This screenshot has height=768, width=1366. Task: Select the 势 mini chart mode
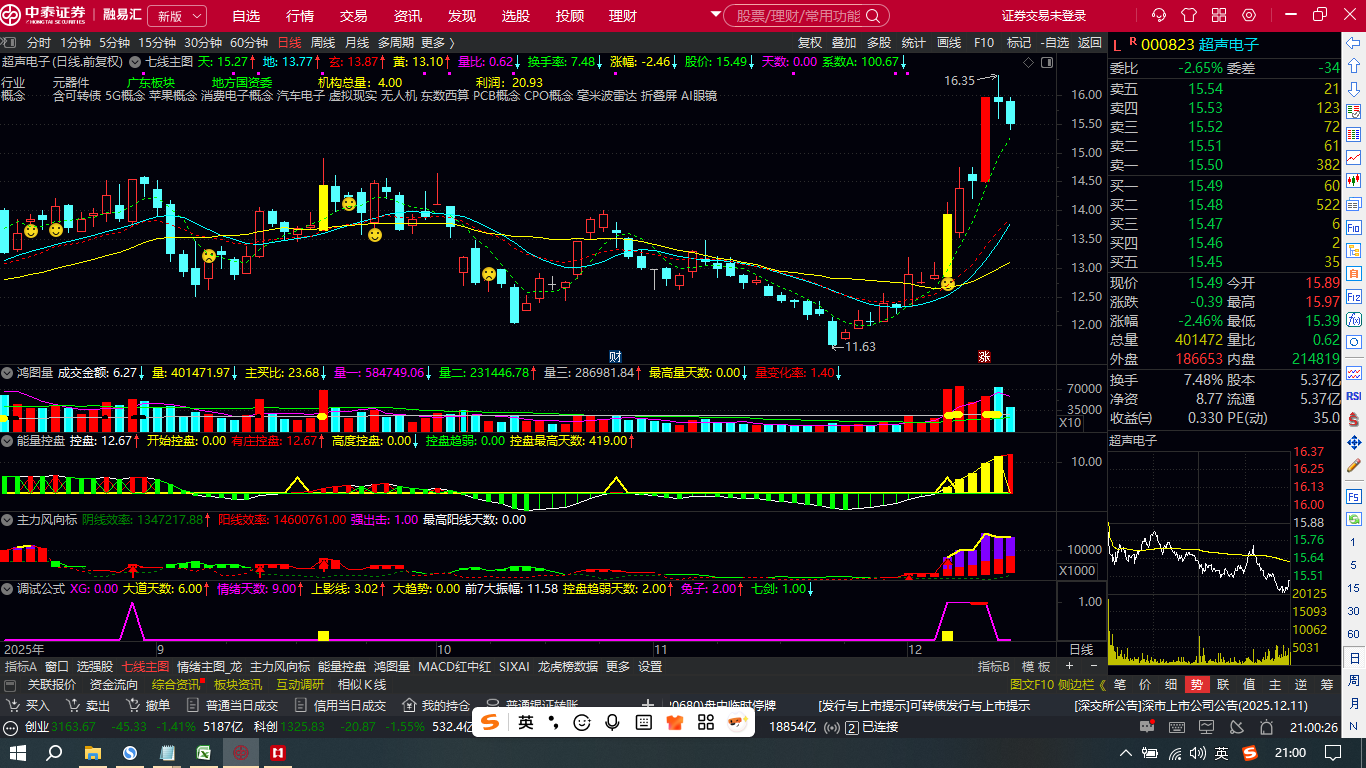1196,685
